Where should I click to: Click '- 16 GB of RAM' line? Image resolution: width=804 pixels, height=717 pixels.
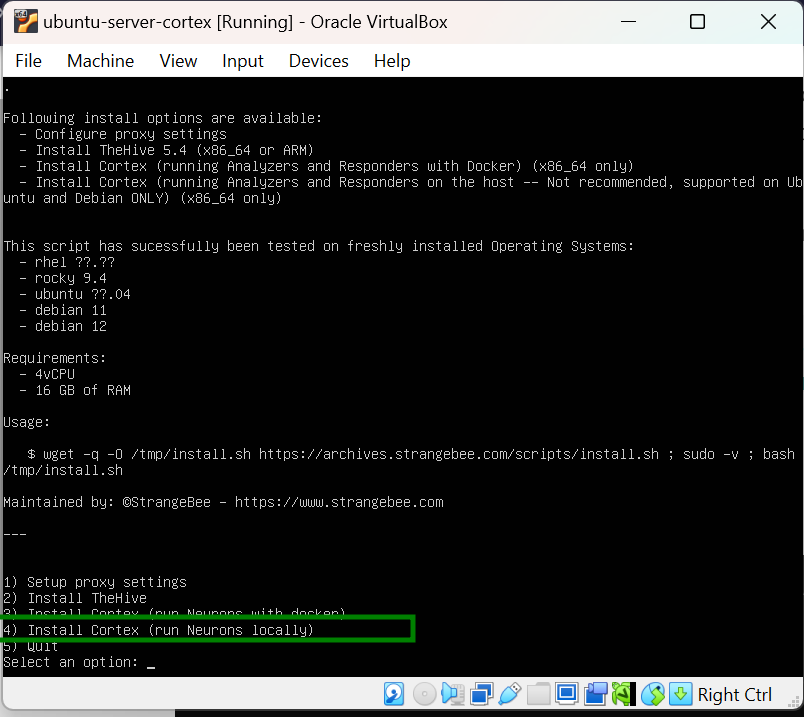75,390
